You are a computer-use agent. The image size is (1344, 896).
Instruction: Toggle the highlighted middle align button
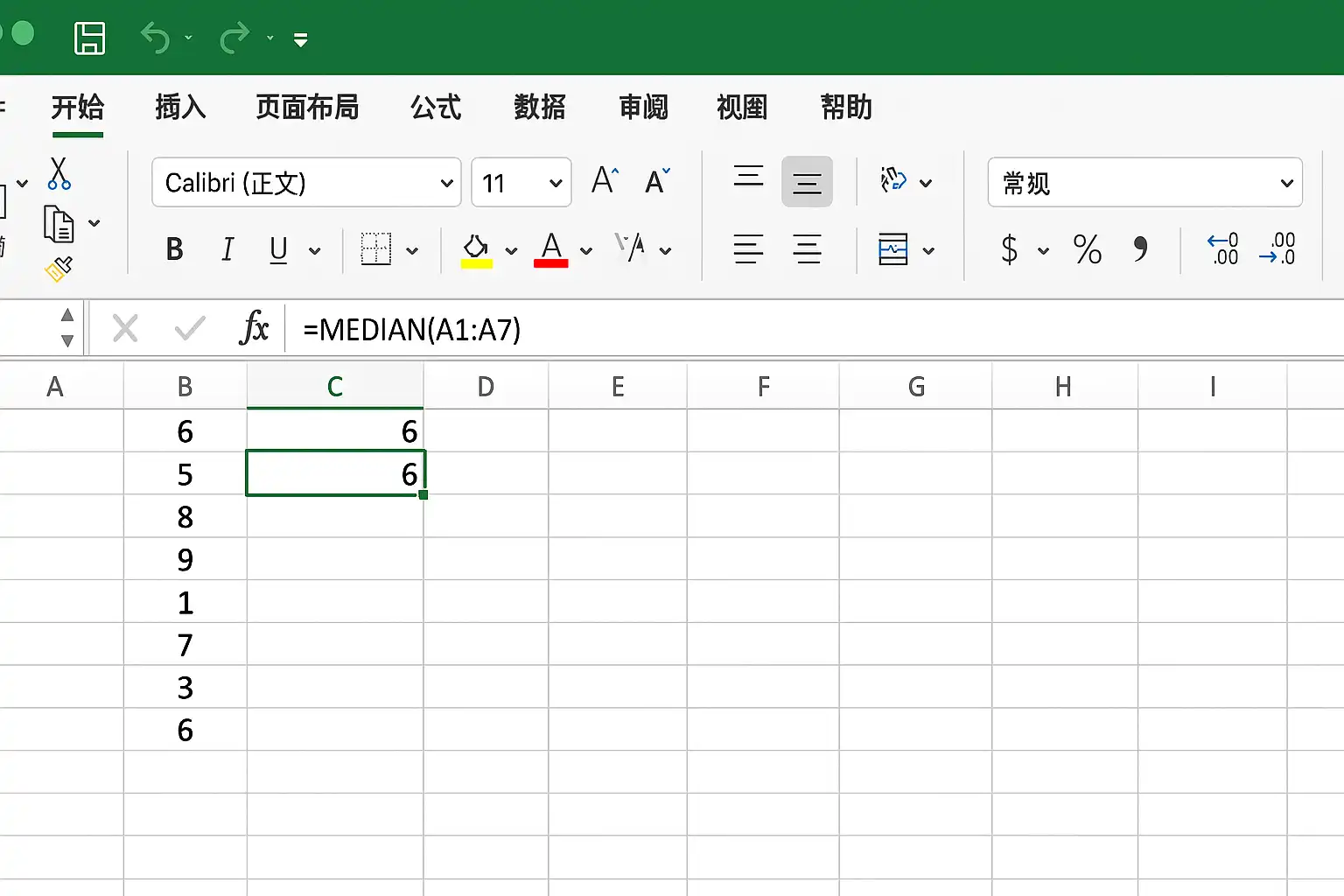pyautogui.click(x=807, y=182)
